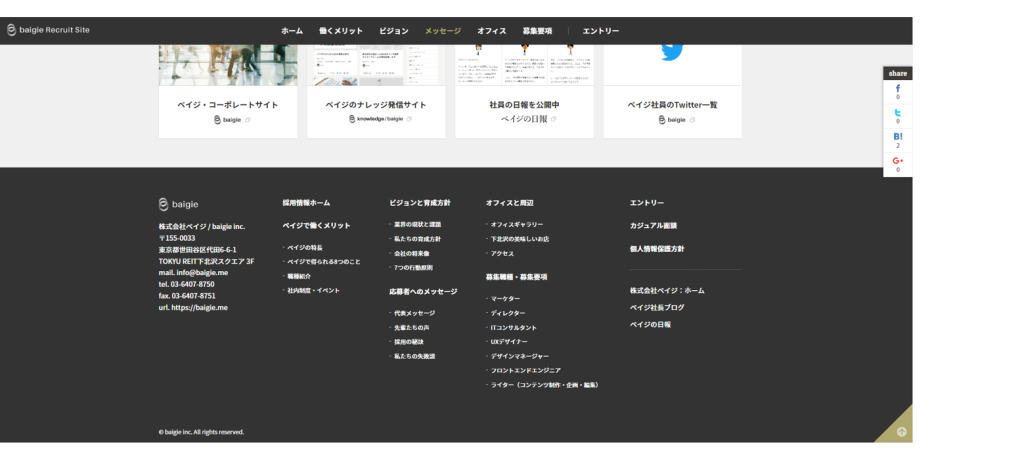Viewport: 1024px width, 460px height.
Task: Open マーケター job link
Action: coord(505,299)
